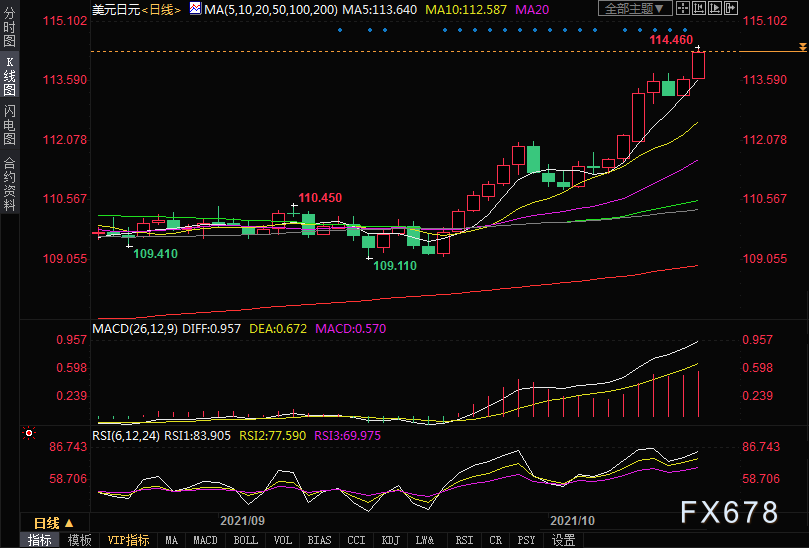The image size is (809, 548).
Task: Expand the 日线 period selector
Action: (54, 523)
